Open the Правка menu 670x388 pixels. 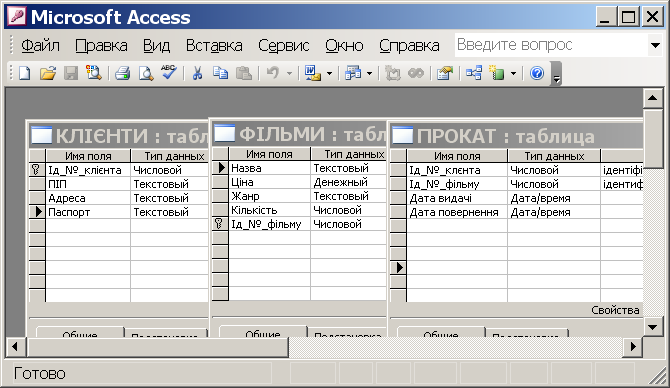tap(101, 45)
